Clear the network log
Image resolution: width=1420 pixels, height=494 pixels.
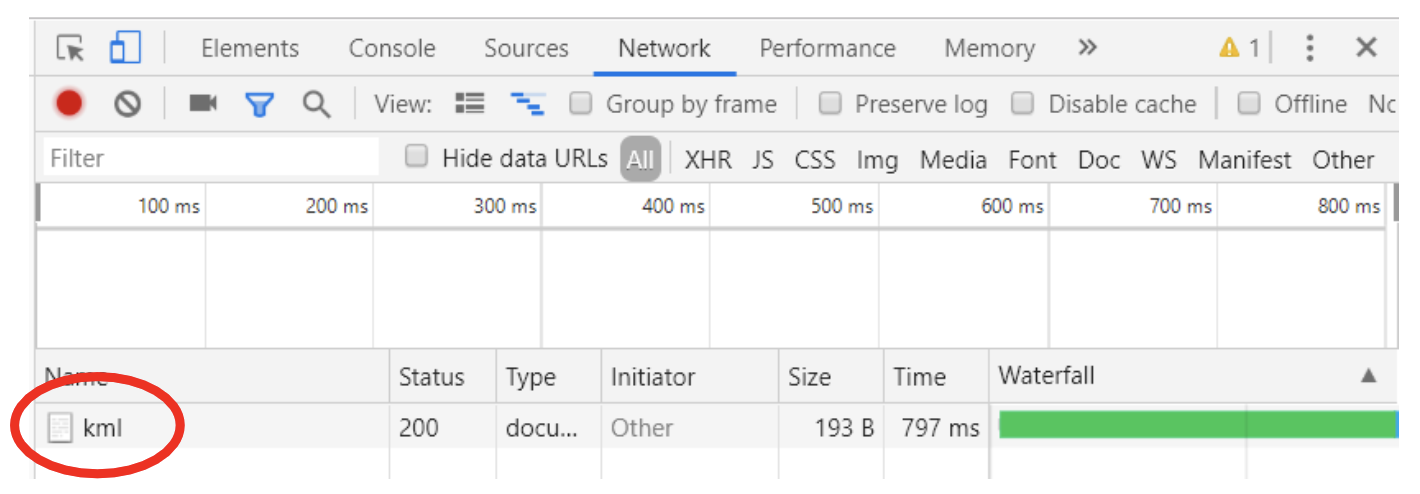pyautogui.click(x=127, y=103)
